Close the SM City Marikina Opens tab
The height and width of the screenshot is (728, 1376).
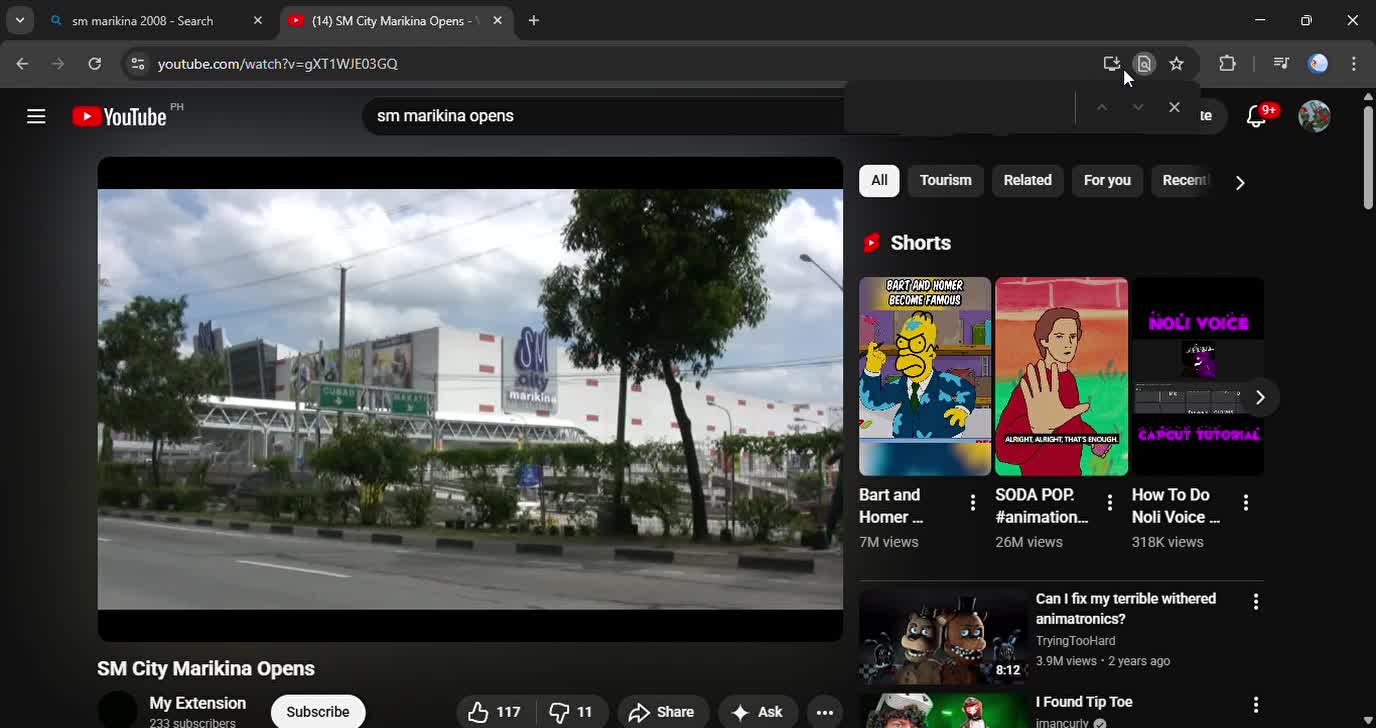498,20
